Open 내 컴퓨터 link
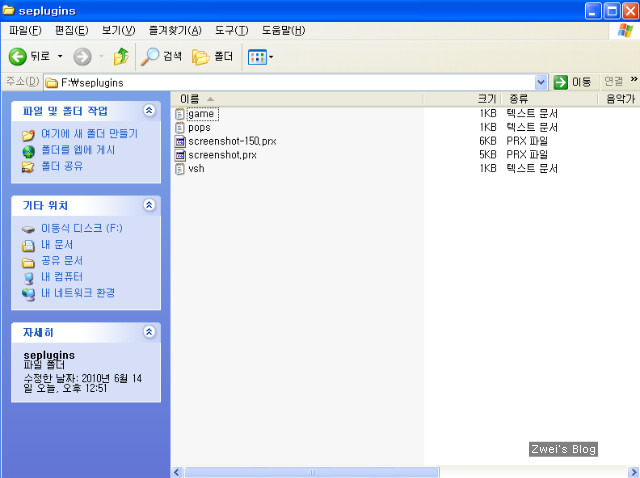 (x=62, y=277)
